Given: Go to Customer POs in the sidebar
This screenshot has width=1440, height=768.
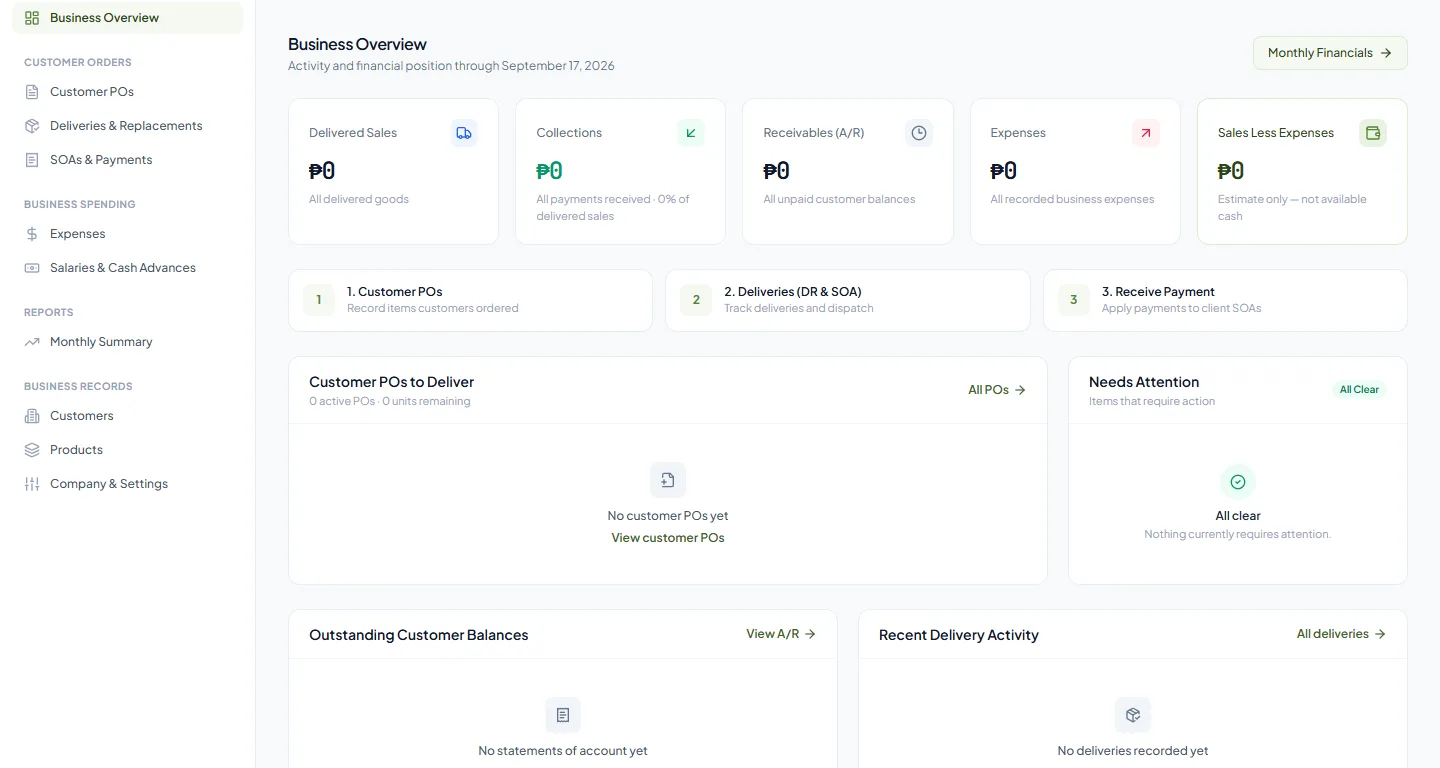Looking at the screenshot, I should point(128,92).
